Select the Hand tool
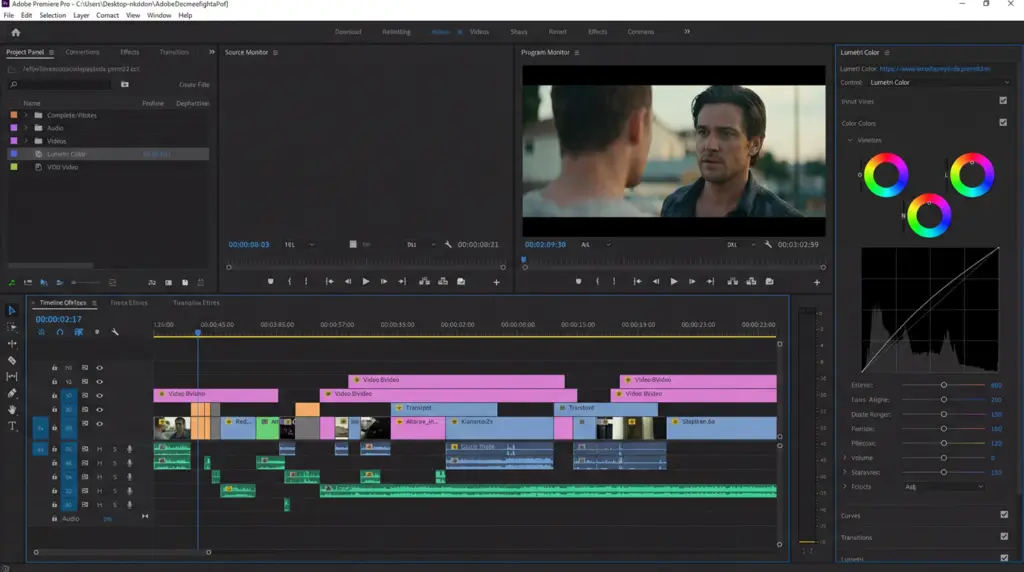1024x572 pixels. 12,409
